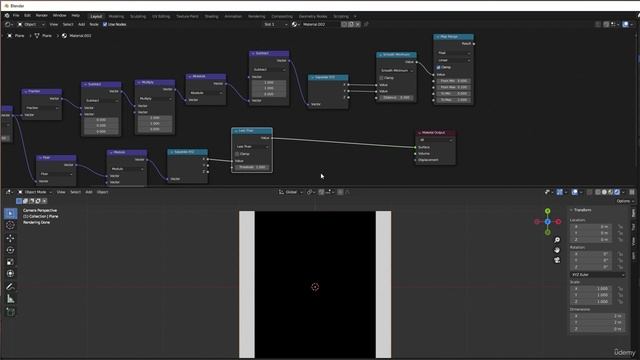Select the Annotate pencil tool
The width and height of the screenshot is (640, 360).
click(x=11, y=287)
